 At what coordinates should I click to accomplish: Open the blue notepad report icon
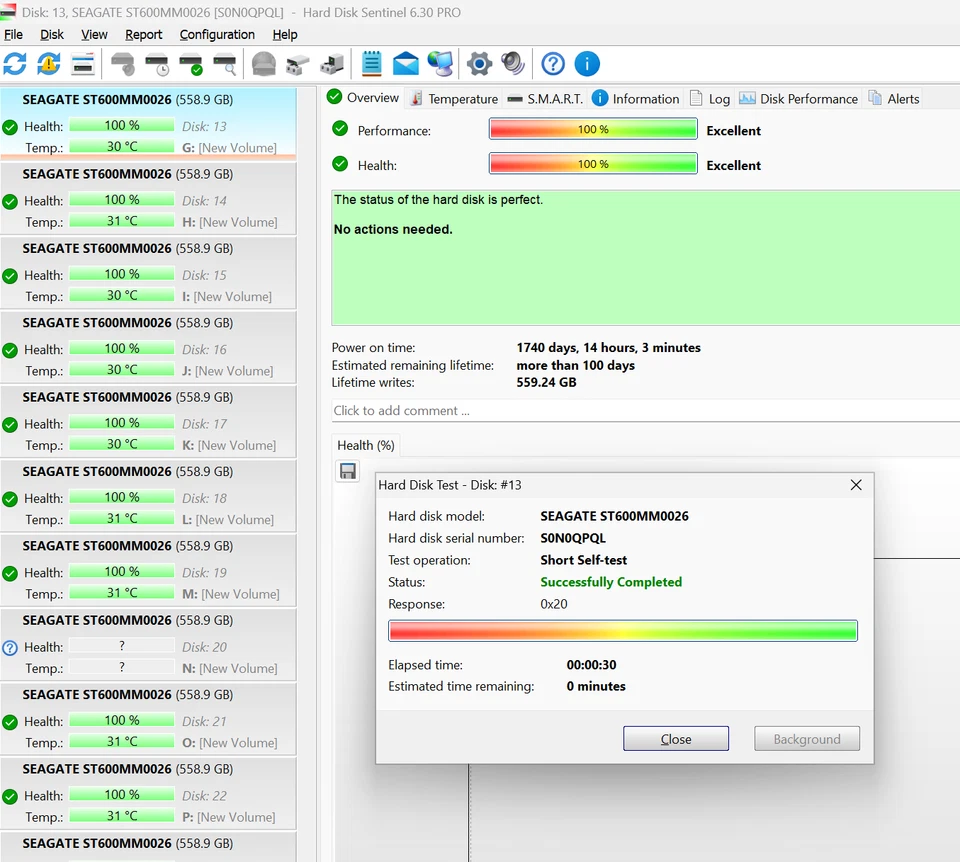coord(372,63)
